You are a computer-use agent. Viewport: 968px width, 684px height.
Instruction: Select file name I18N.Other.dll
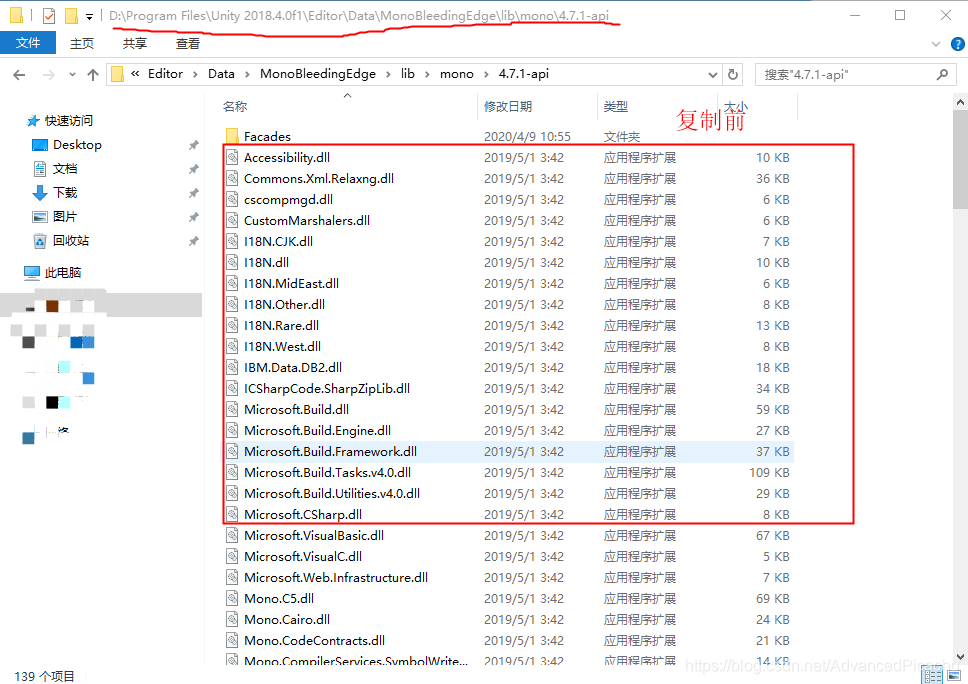pos(284,304)
